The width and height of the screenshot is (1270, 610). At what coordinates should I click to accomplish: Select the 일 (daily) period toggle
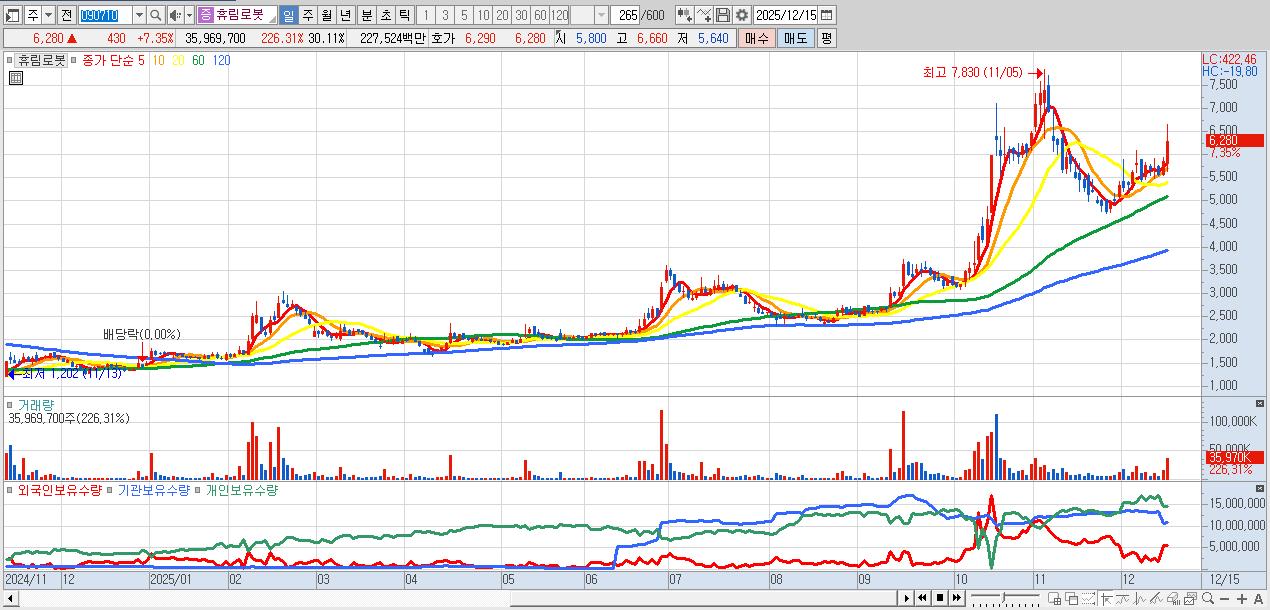288,15
